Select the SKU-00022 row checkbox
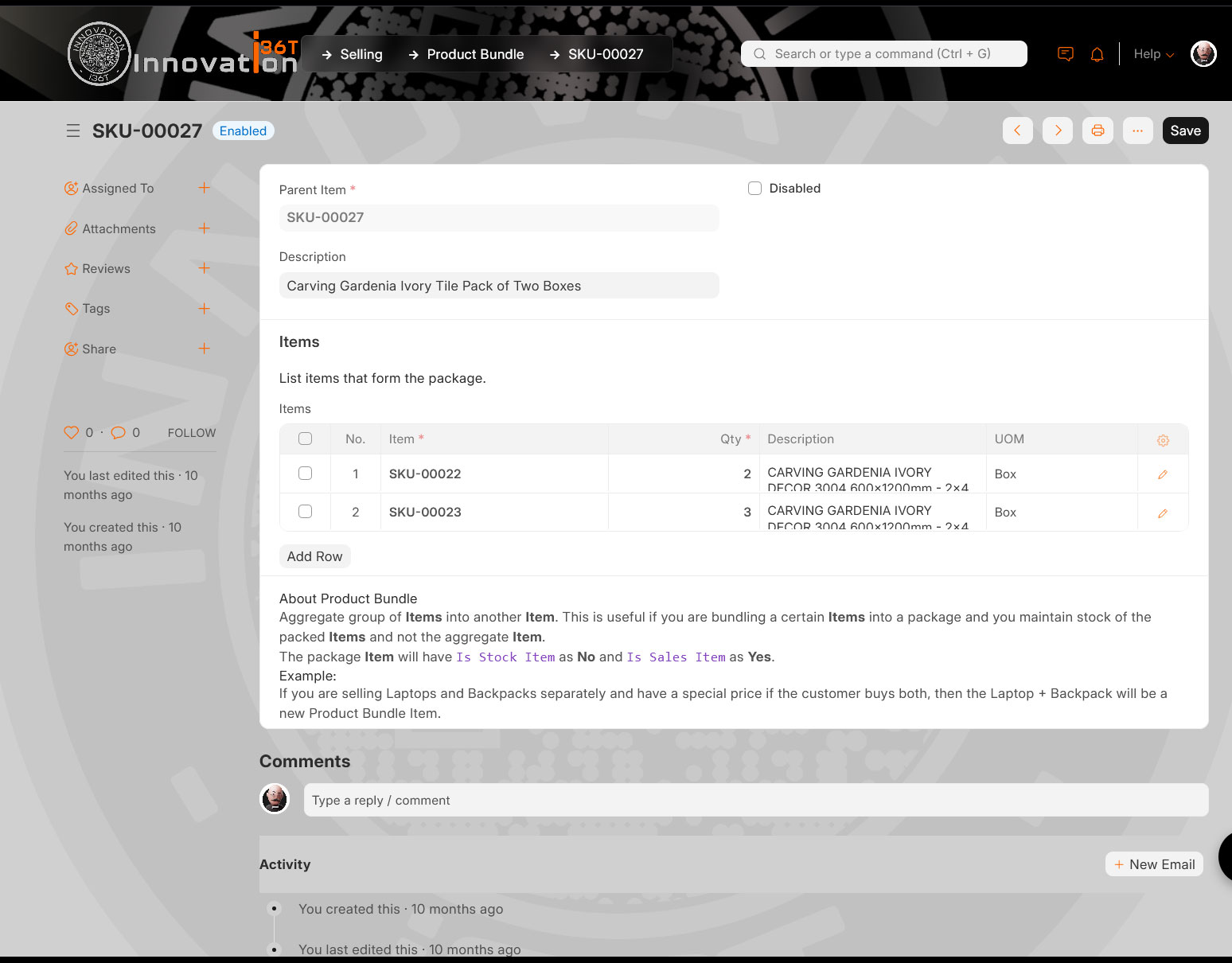1232x963 pixels. point(305,474)
